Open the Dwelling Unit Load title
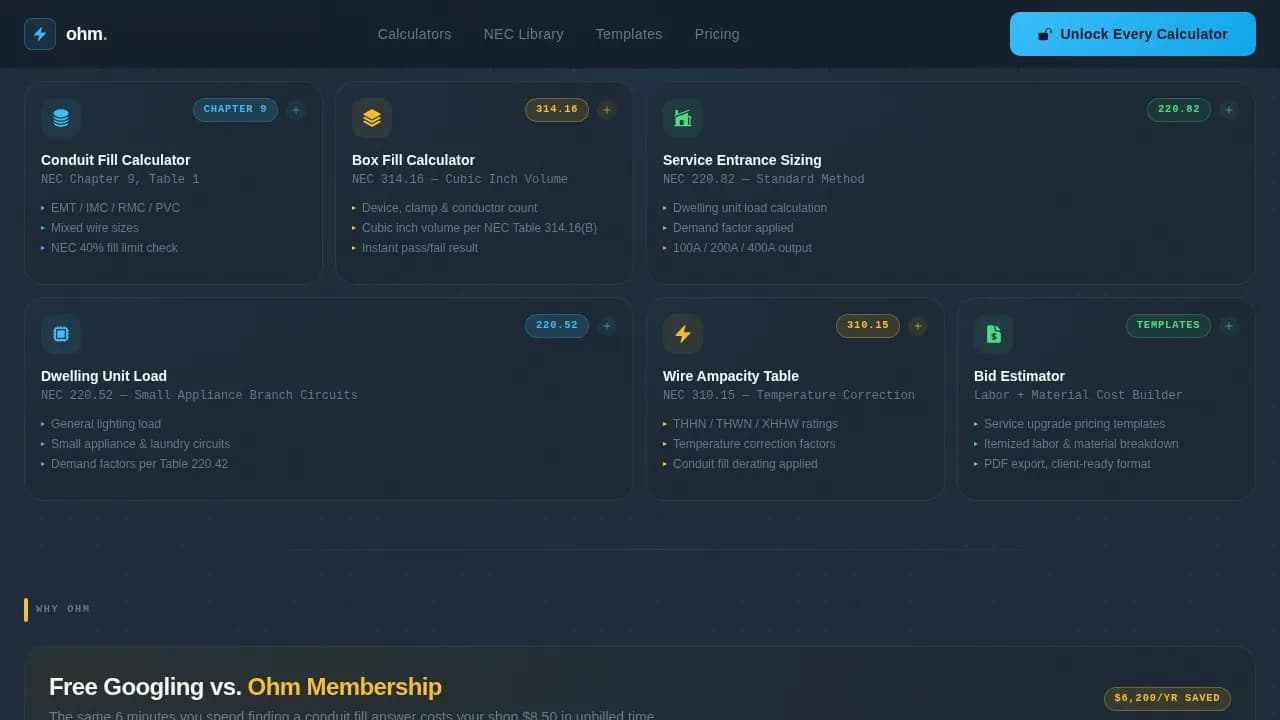 tap(104, 376)
